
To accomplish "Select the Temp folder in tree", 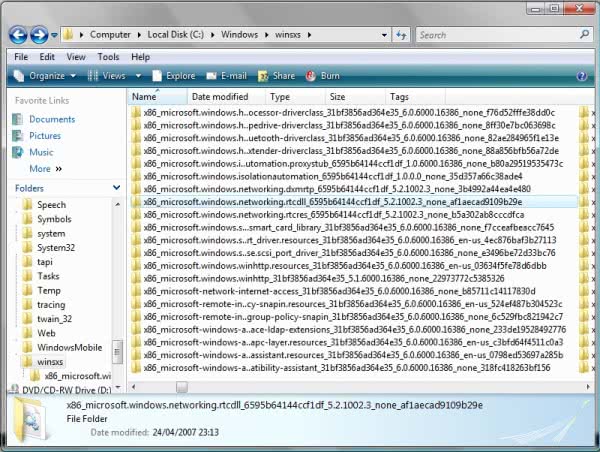I will tap(49, 290).
